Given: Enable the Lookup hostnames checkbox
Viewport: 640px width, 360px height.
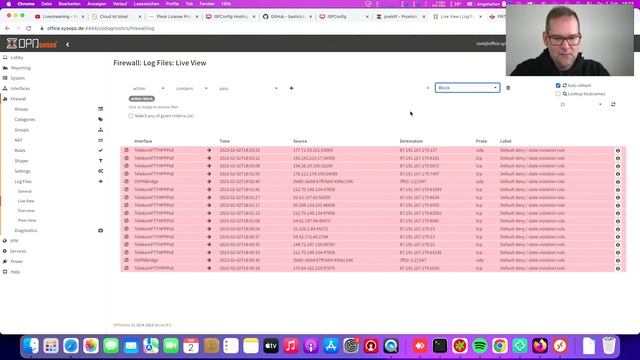Looking at the screenshot, I should (558, 94).
